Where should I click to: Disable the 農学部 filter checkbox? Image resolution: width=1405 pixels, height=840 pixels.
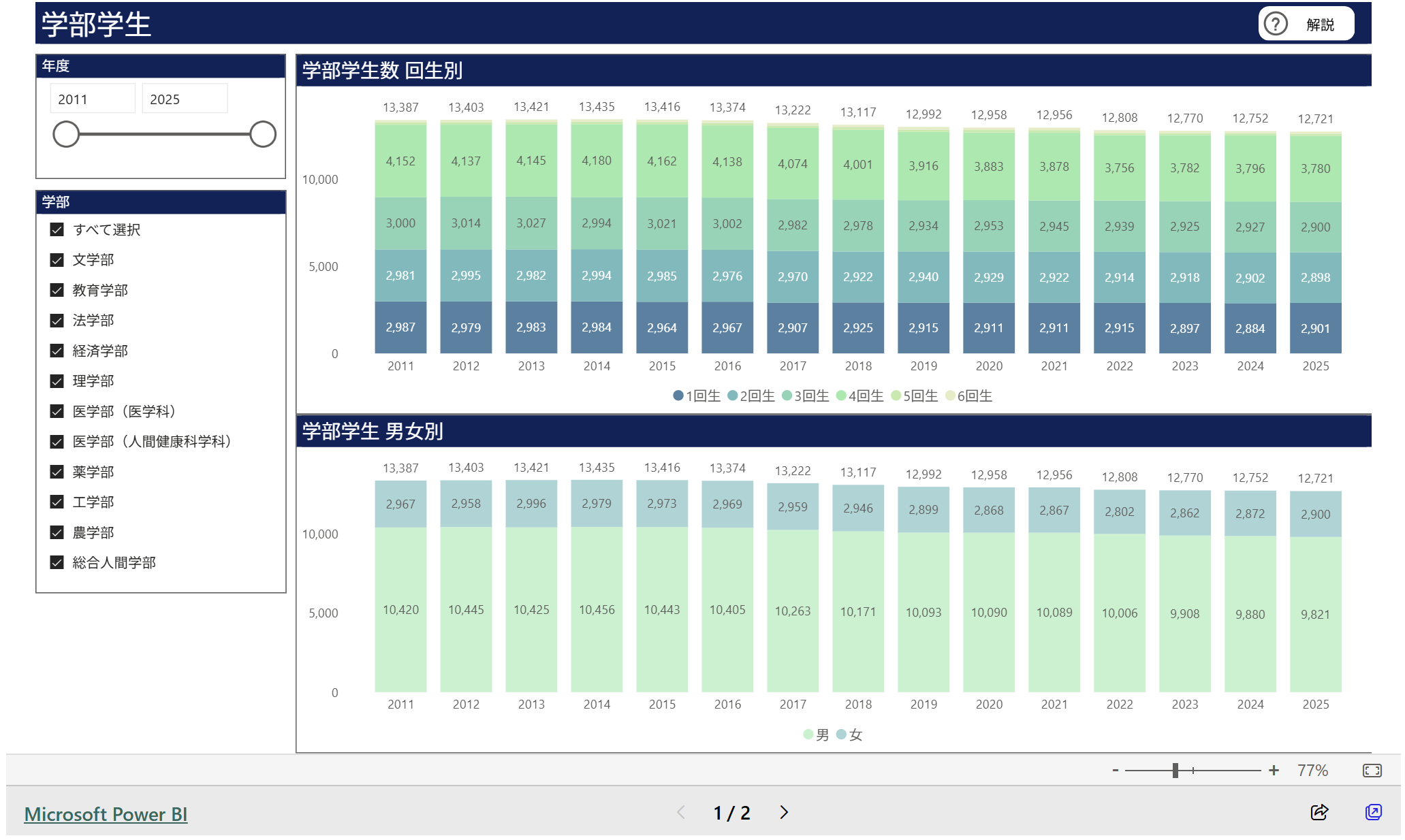[57, 532]
